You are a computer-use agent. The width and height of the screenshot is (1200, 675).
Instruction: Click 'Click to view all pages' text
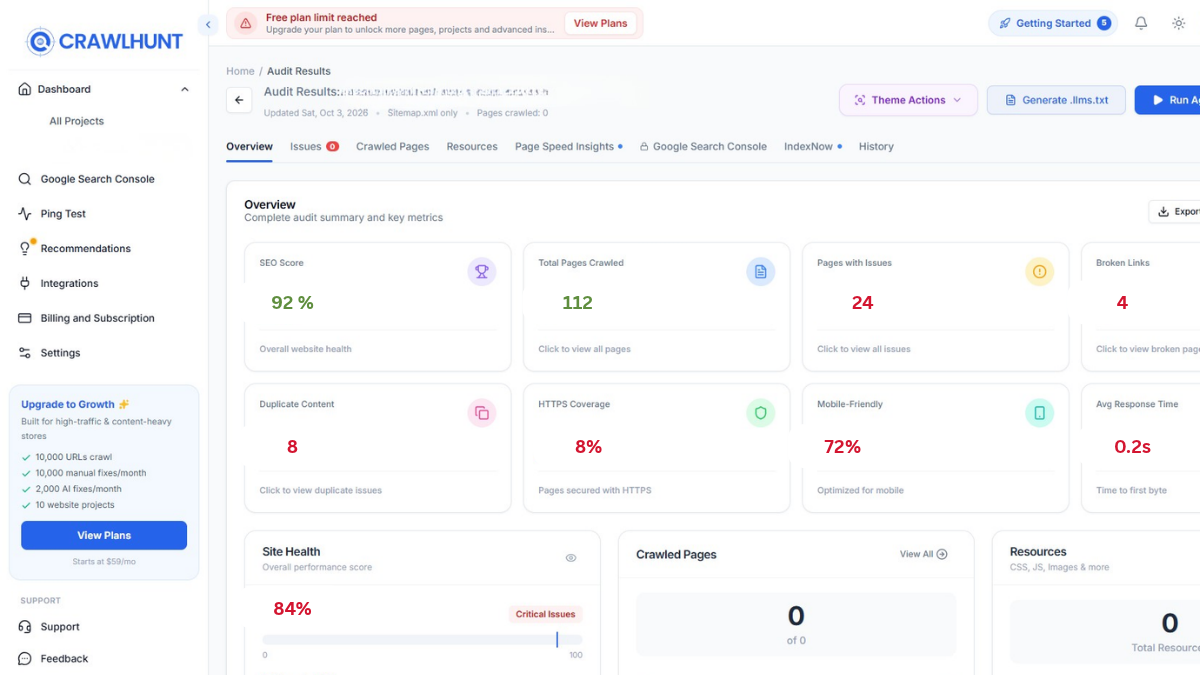[x=584, y=349]
